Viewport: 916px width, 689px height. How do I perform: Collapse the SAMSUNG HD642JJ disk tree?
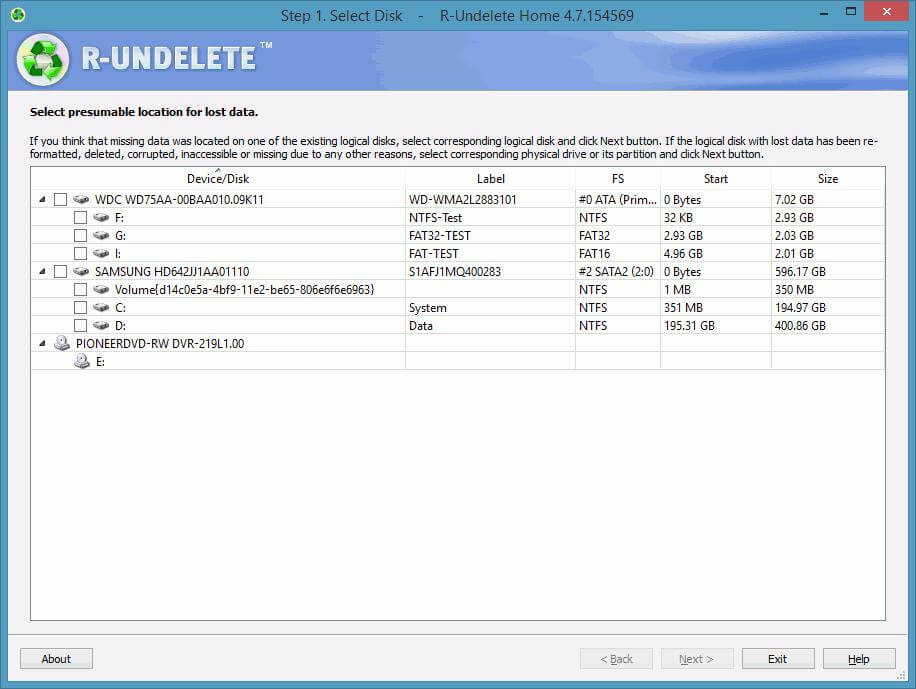coord(42,272)
